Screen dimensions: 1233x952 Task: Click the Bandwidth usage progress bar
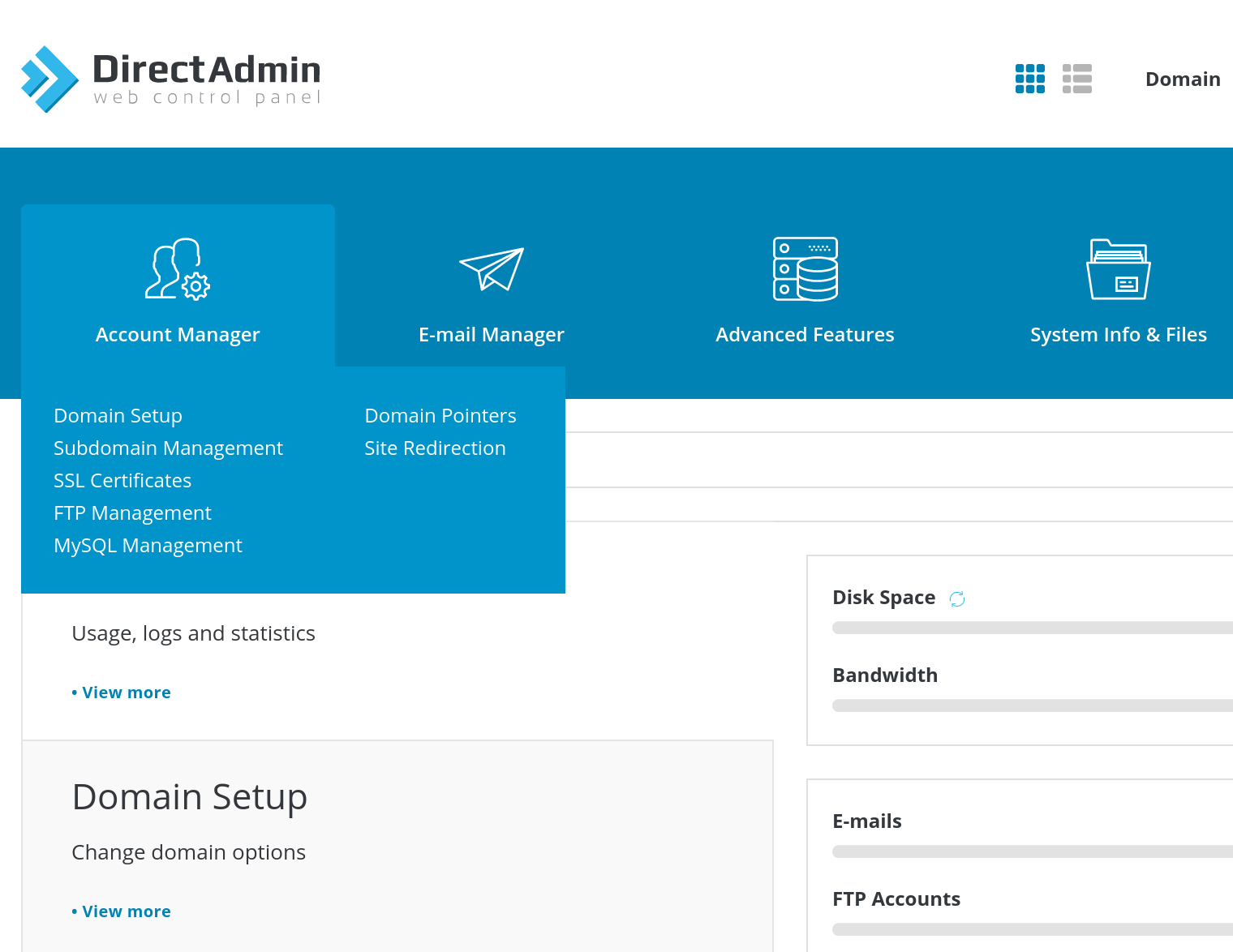[x=1032, y=705]
